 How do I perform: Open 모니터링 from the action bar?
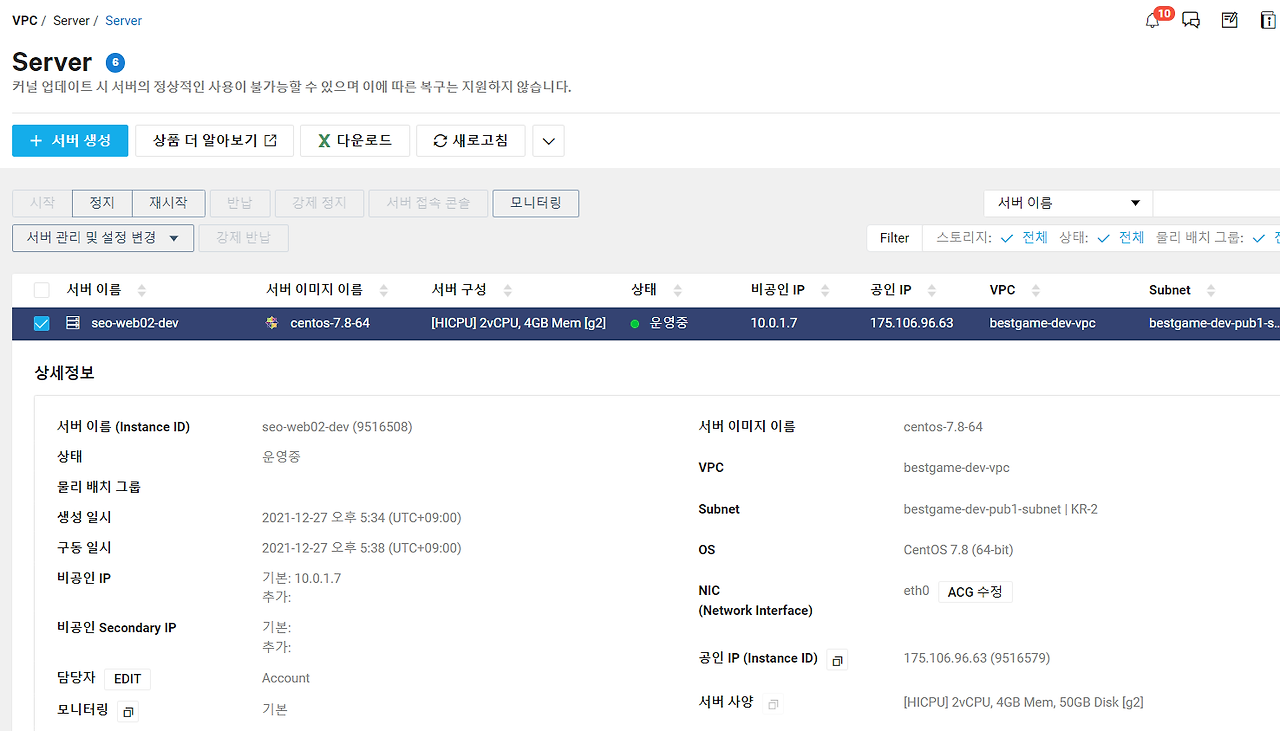pos(536,203)
